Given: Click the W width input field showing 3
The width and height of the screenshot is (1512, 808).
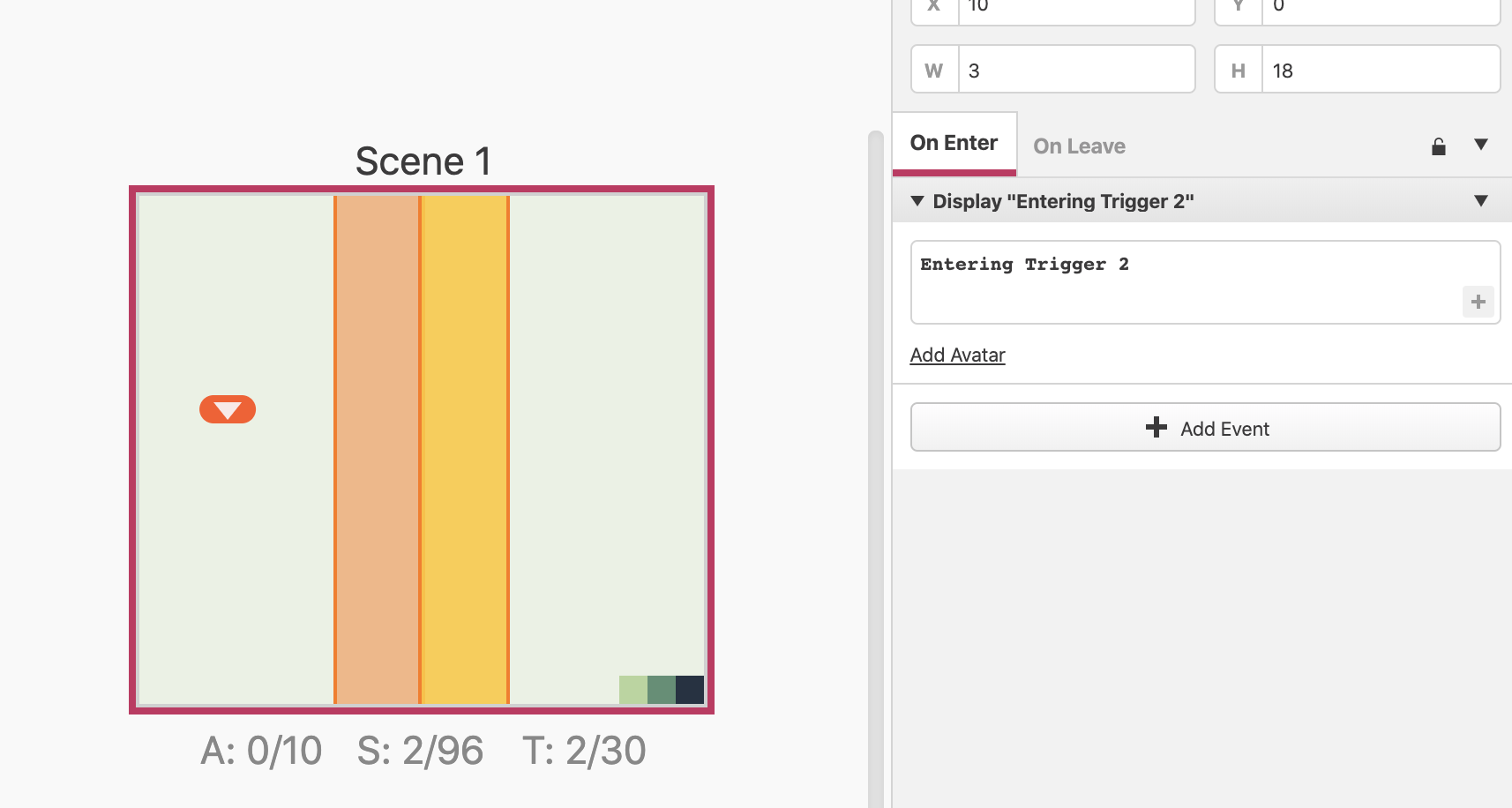Looking at the screenshot, I should point(1076,69).
